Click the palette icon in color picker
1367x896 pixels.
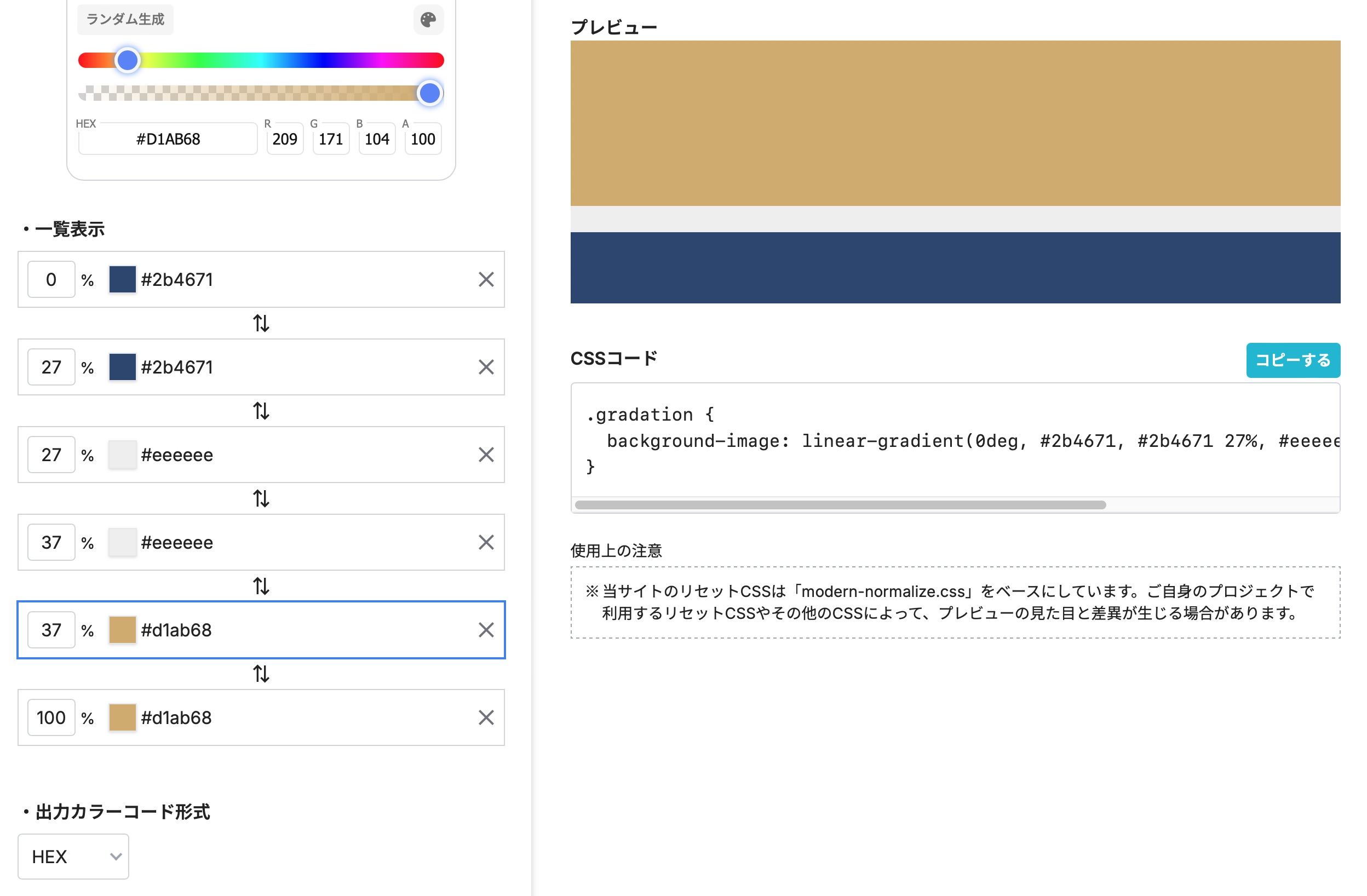[x=428, y=20]
